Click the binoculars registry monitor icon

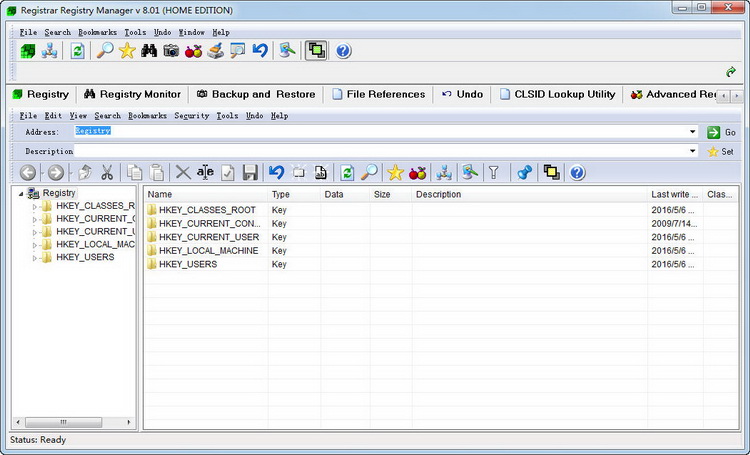pos(149,51)
